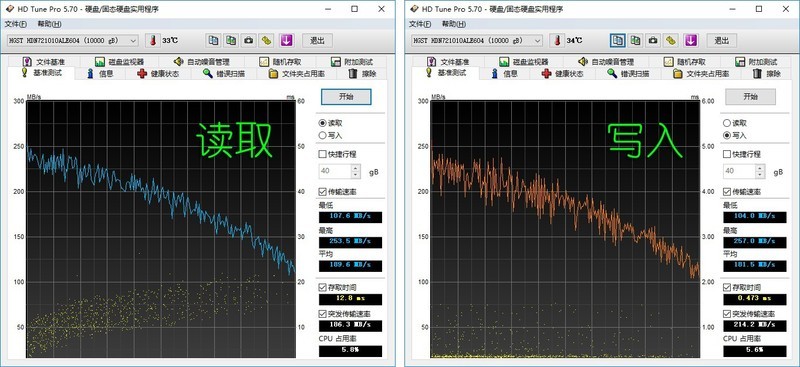Open 帮助(H) menu in write-test window
The height and width of the screenshot is (367, 800).
pos(454,24)
